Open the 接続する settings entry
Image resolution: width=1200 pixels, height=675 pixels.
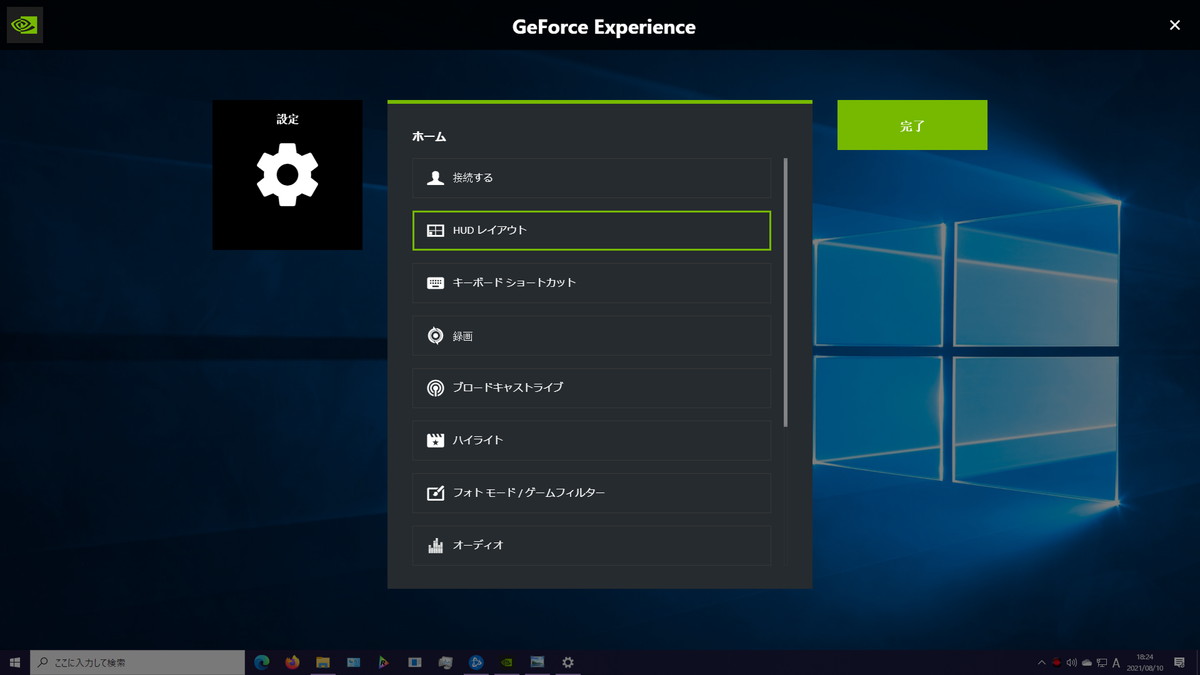click(x=591, y=178)
